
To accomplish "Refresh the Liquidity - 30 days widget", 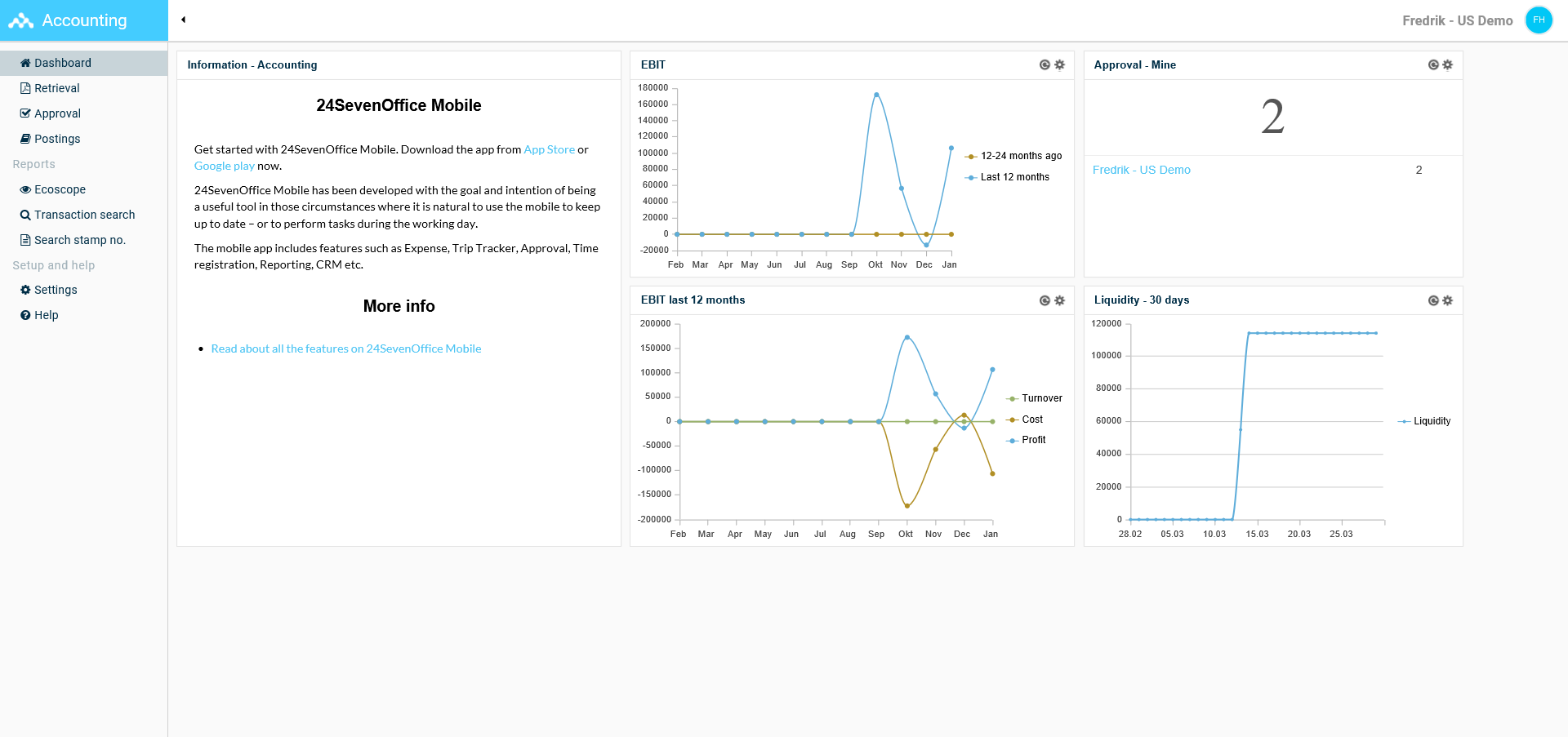I will pyautogui.click(x=1433, y=300).
